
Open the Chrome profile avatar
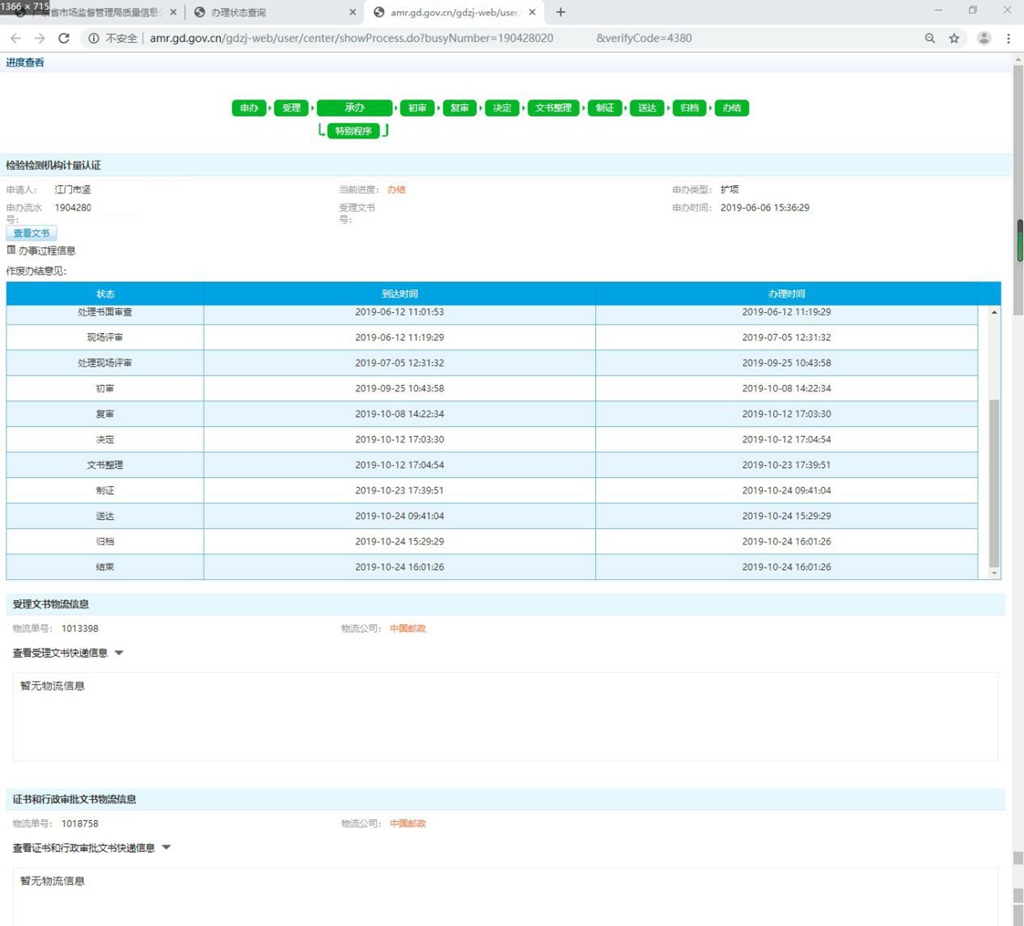pos(984,38)
